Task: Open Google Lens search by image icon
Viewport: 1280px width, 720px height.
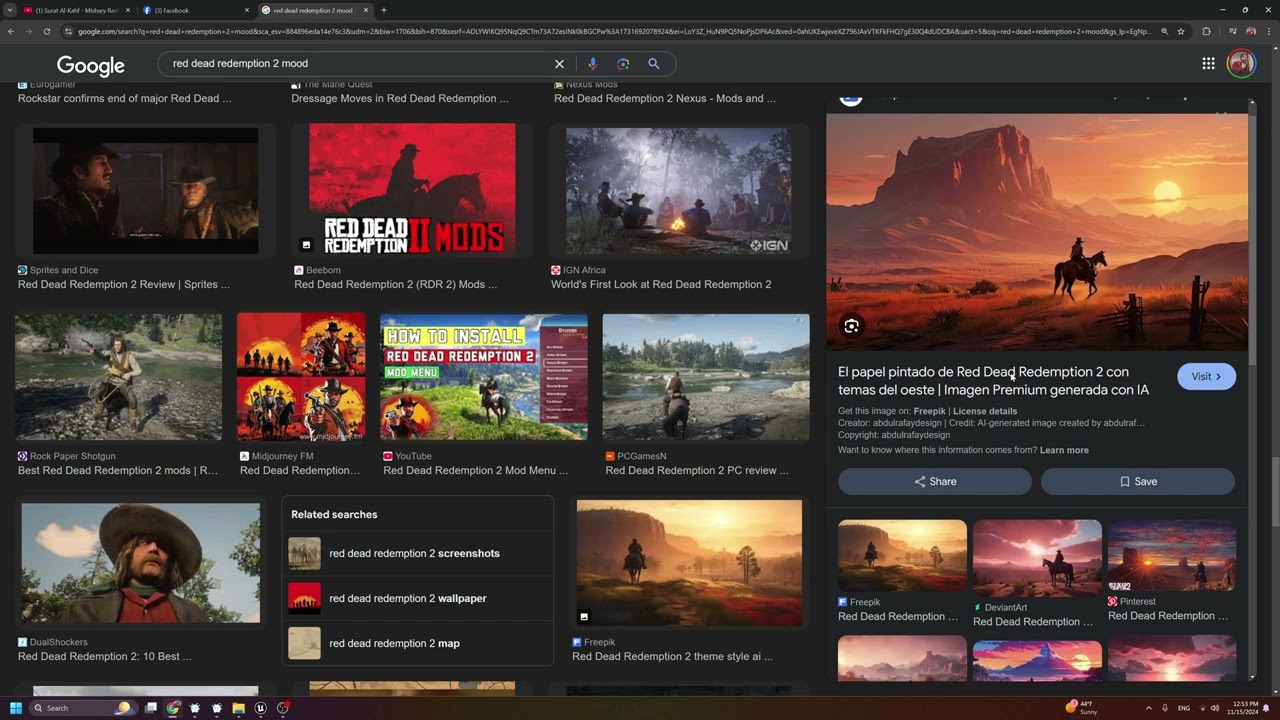Action: pyautogui.click(x=623, y=64)
